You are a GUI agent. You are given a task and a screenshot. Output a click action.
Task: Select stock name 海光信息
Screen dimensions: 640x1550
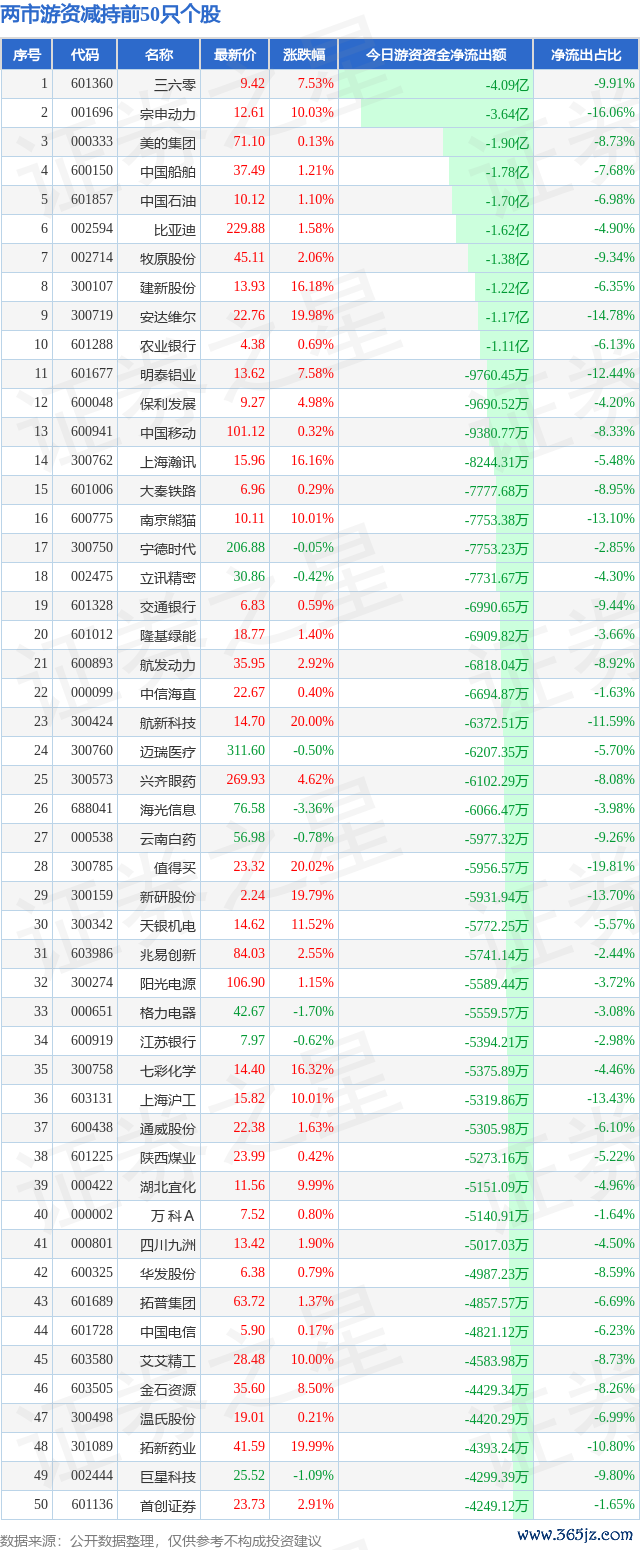click(x=168, y=809)
